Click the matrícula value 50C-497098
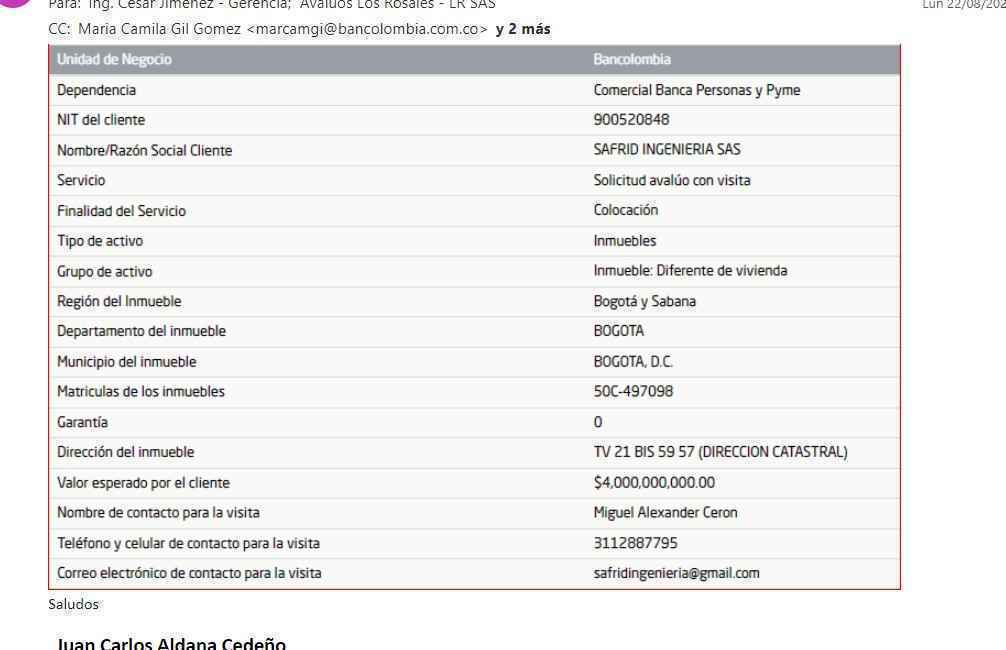This screenshot has width=1006, height=650. pyautogui.click(x=633, y=392)
